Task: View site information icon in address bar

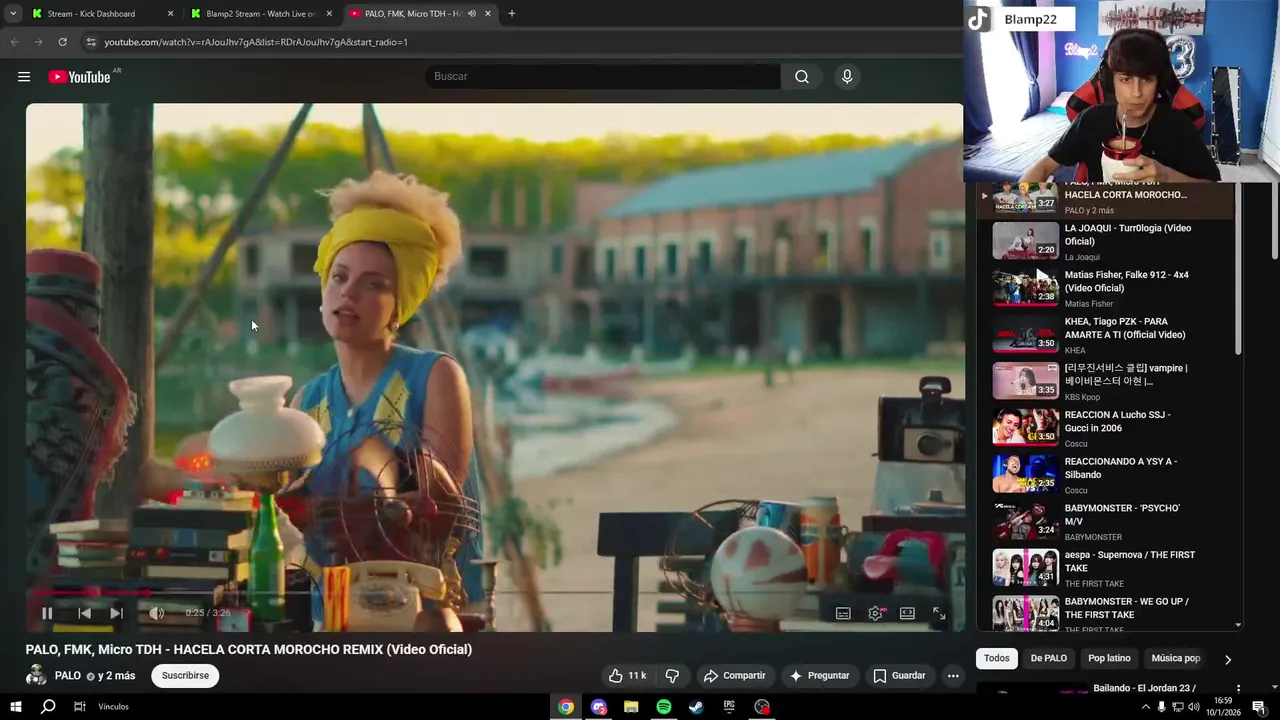Action: click(90, 42)
